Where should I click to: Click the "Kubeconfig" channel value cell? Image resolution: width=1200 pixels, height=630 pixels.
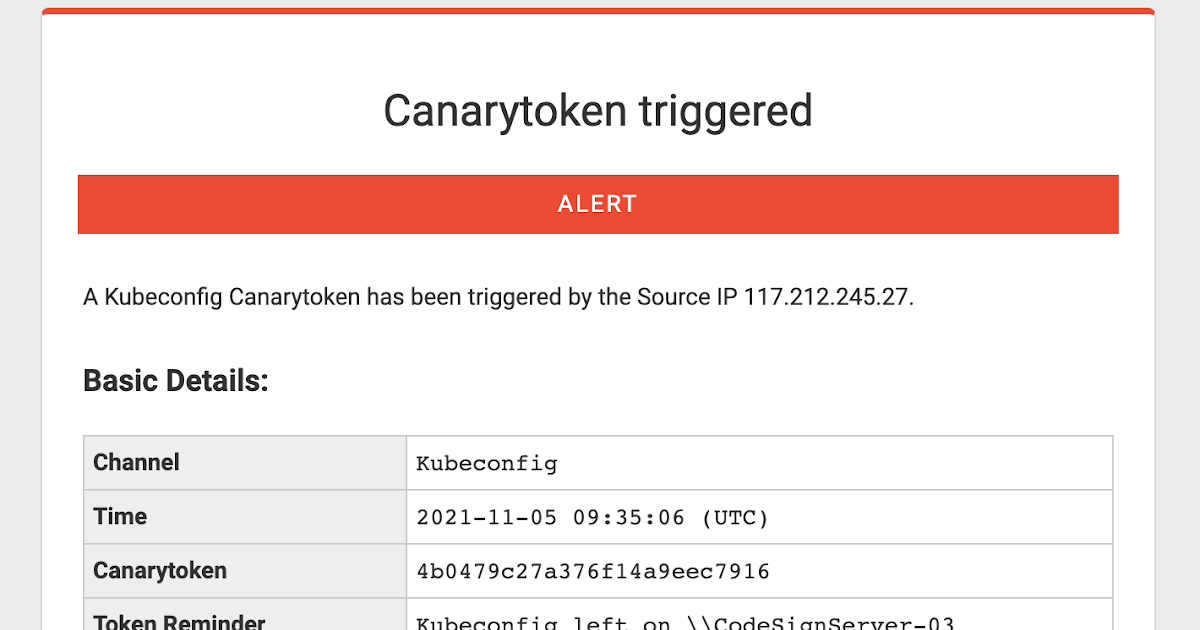760,463
